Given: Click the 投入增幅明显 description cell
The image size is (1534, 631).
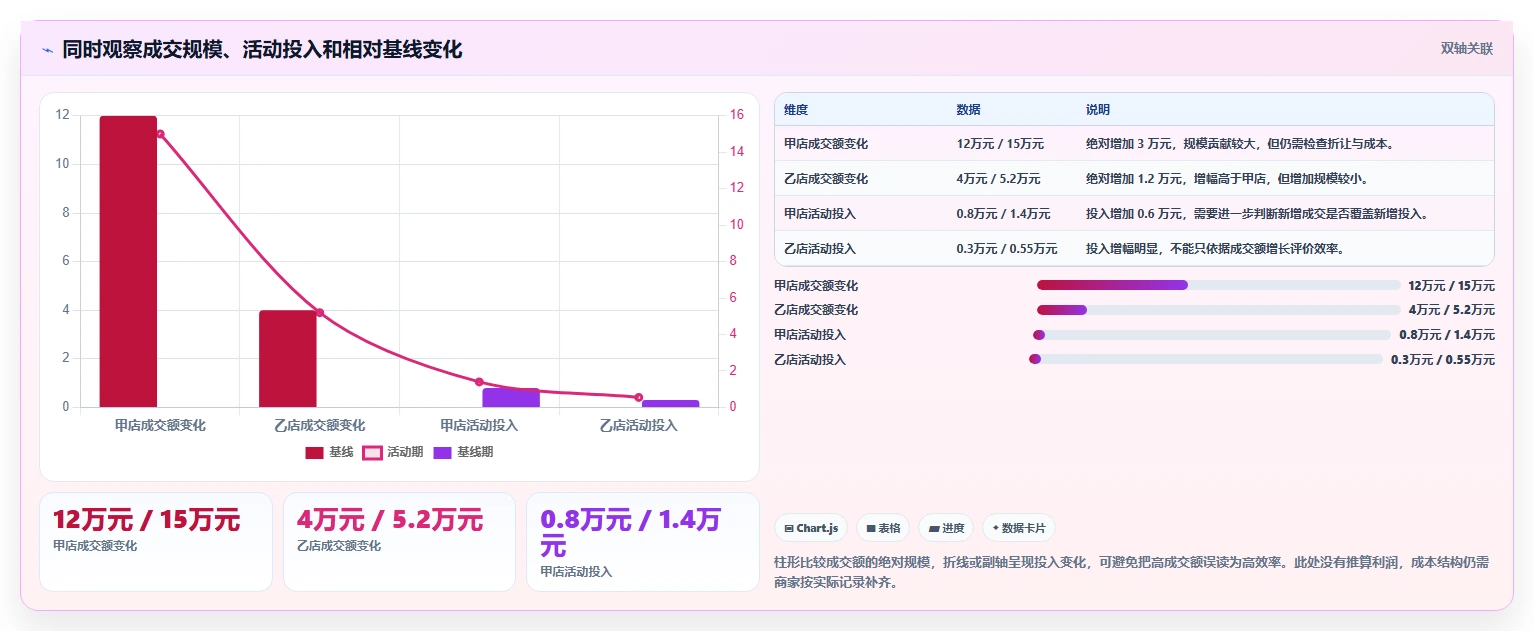Looking at the screenshot, I should 1215,249.
